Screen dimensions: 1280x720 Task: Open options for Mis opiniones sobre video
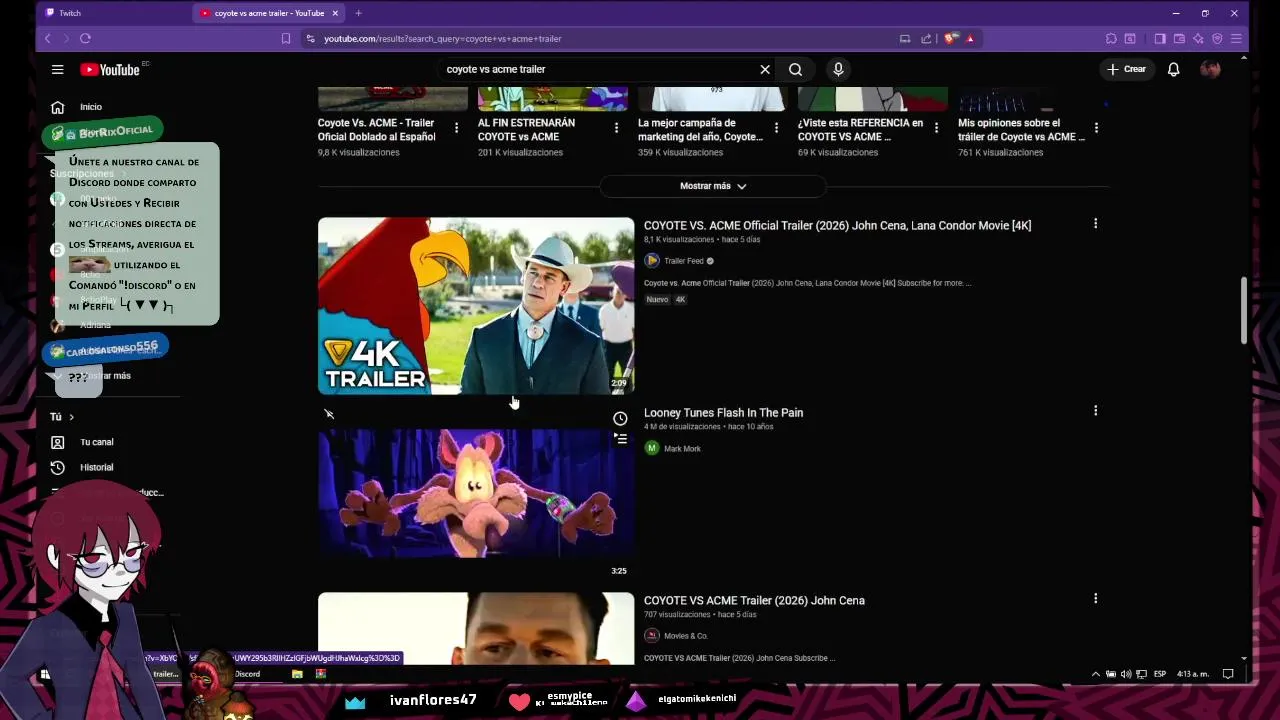tap(1096, 128)
